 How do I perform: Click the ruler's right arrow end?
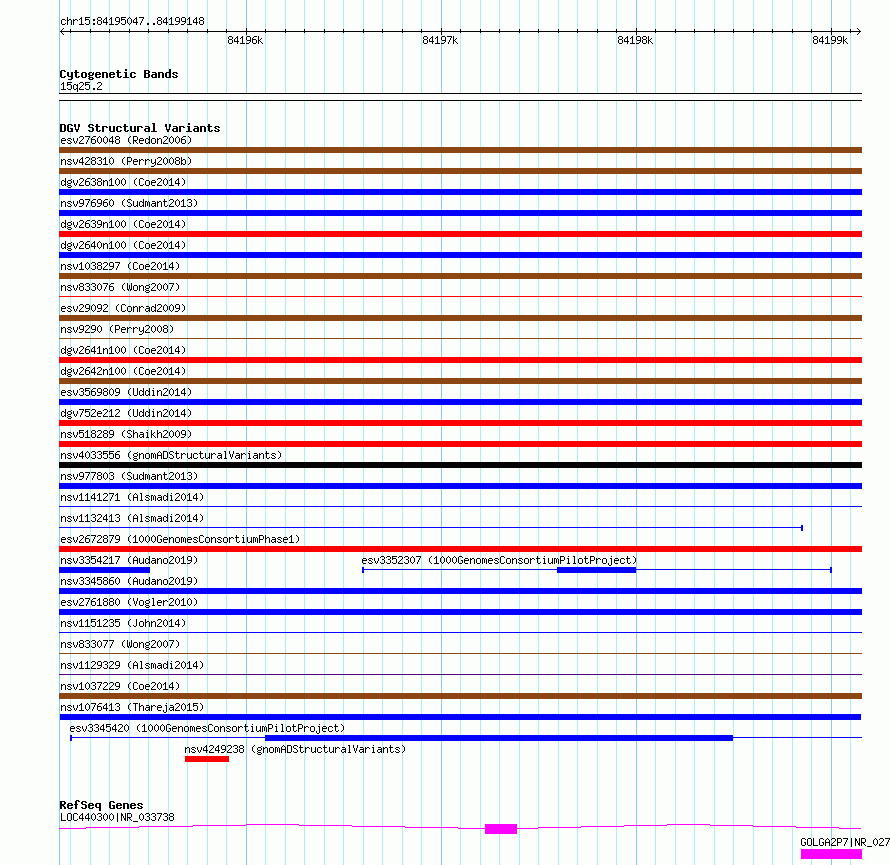click(x=858, y=31)
